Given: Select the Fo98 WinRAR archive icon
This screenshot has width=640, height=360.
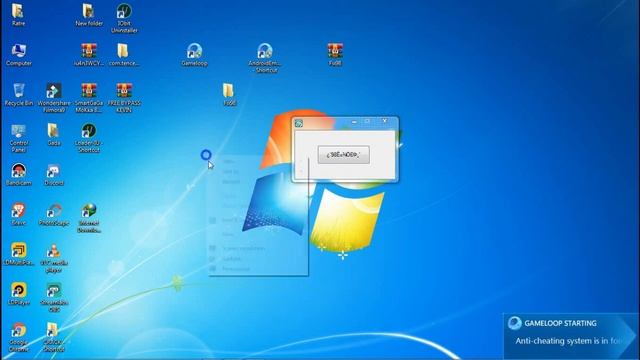Looking at the screenshot, I should 335,55.
